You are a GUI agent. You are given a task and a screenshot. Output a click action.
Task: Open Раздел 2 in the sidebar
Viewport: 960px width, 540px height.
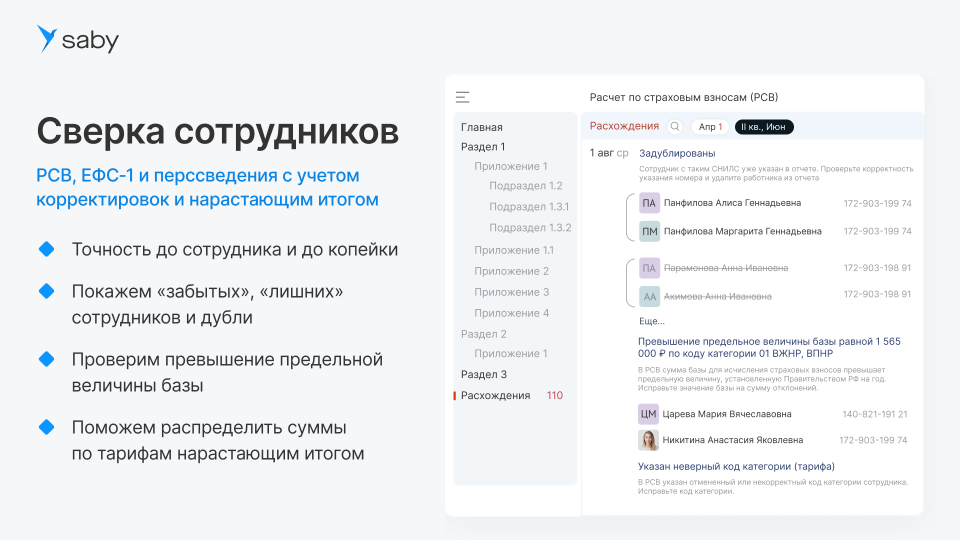click(484, 334)
